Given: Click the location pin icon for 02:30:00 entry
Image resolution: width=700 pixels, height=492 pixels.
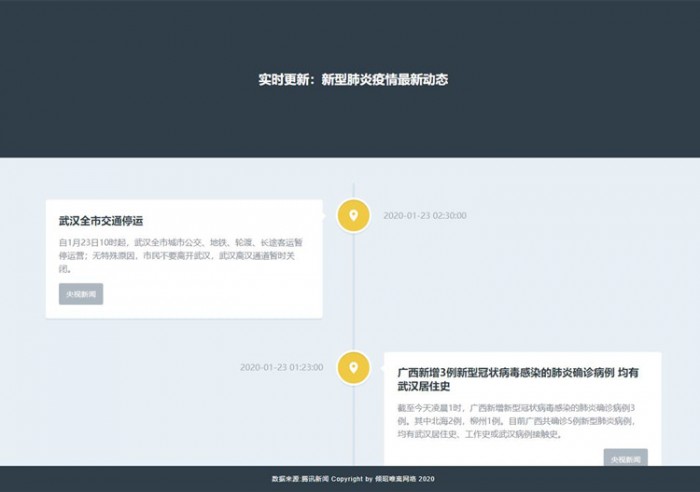Looking at the screenshot, I should point(353,215).
